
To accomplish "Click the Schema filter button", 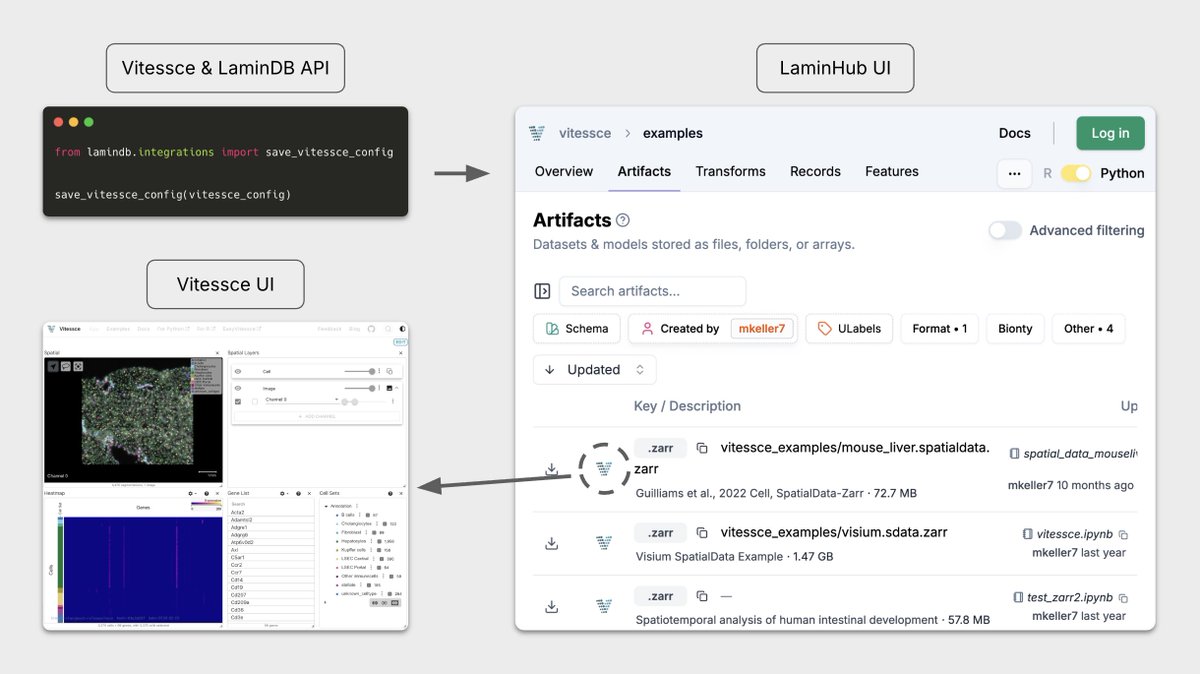I will 577,328.
